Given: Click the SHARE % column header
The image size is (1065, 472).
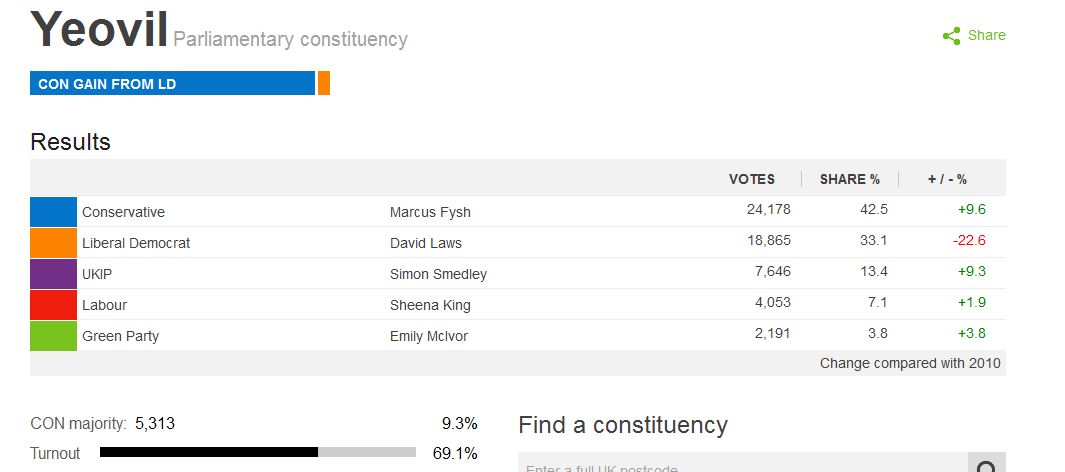Looking at the screenshot, I should (849, 179).
